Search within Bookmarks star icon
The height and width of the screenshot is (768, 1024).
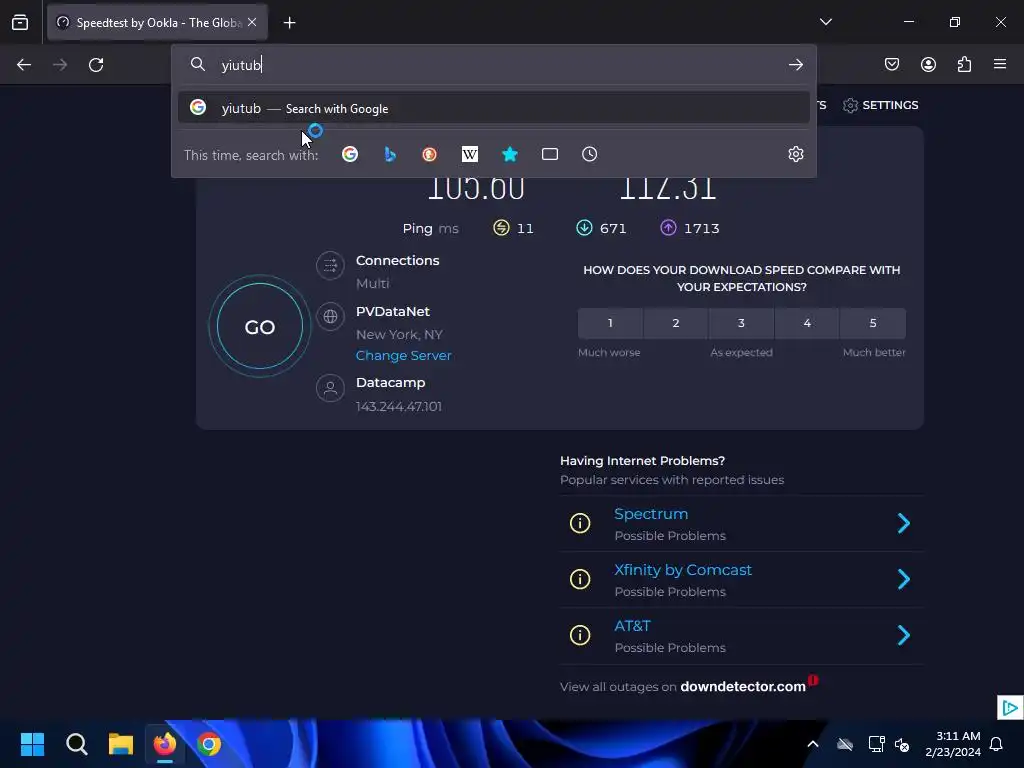click(x=510, y=154)
